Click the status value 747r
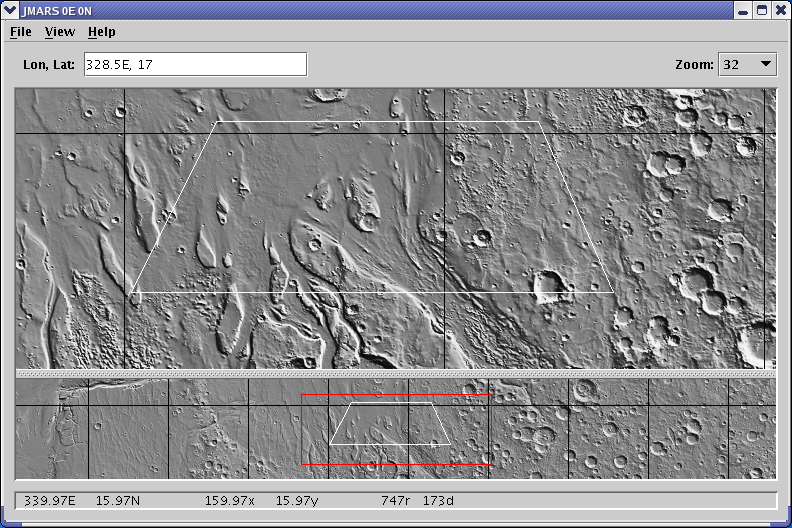 coord(395,501)
